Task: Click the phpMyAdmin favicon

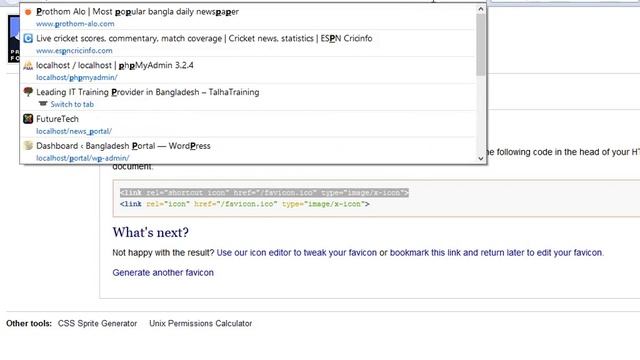Action: pyautogui.click(x=28, y=65)
